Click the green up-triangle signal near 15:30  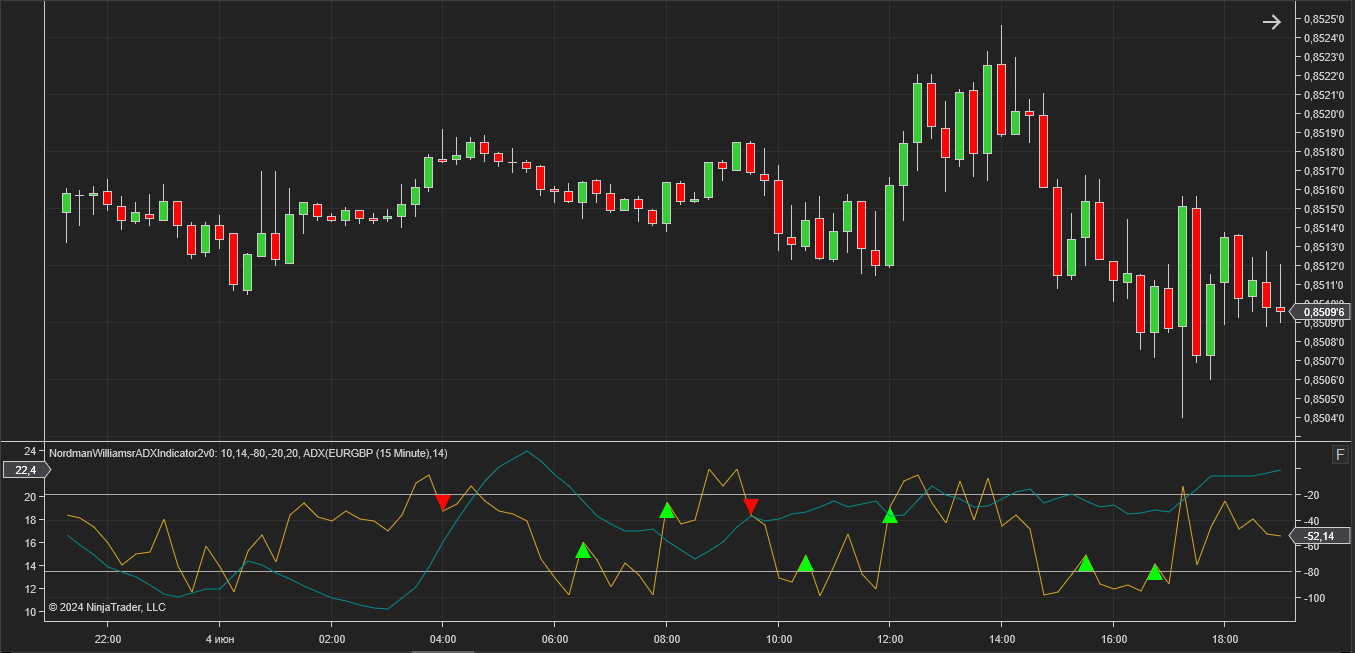[x=1086, y=563]
